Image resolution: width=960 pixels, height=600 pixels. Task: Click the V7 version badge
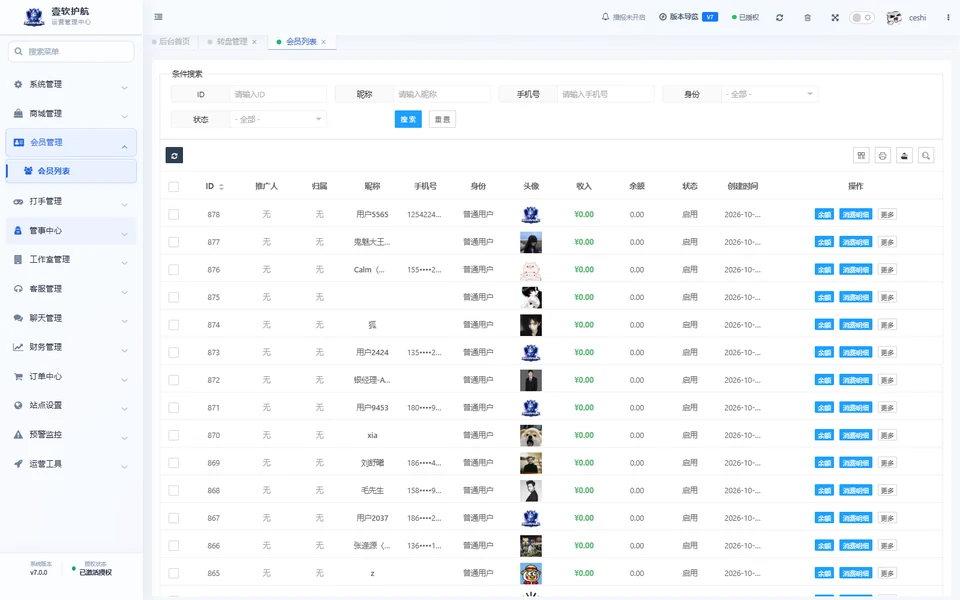point(710,17)
